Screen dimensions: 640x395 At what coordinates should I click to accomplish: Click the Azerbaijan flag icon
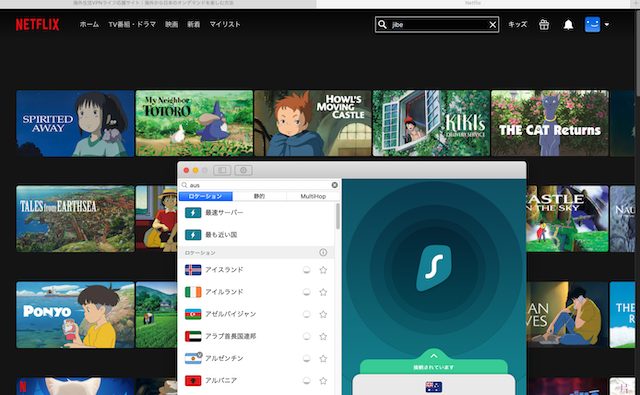(x=193, y=314)
